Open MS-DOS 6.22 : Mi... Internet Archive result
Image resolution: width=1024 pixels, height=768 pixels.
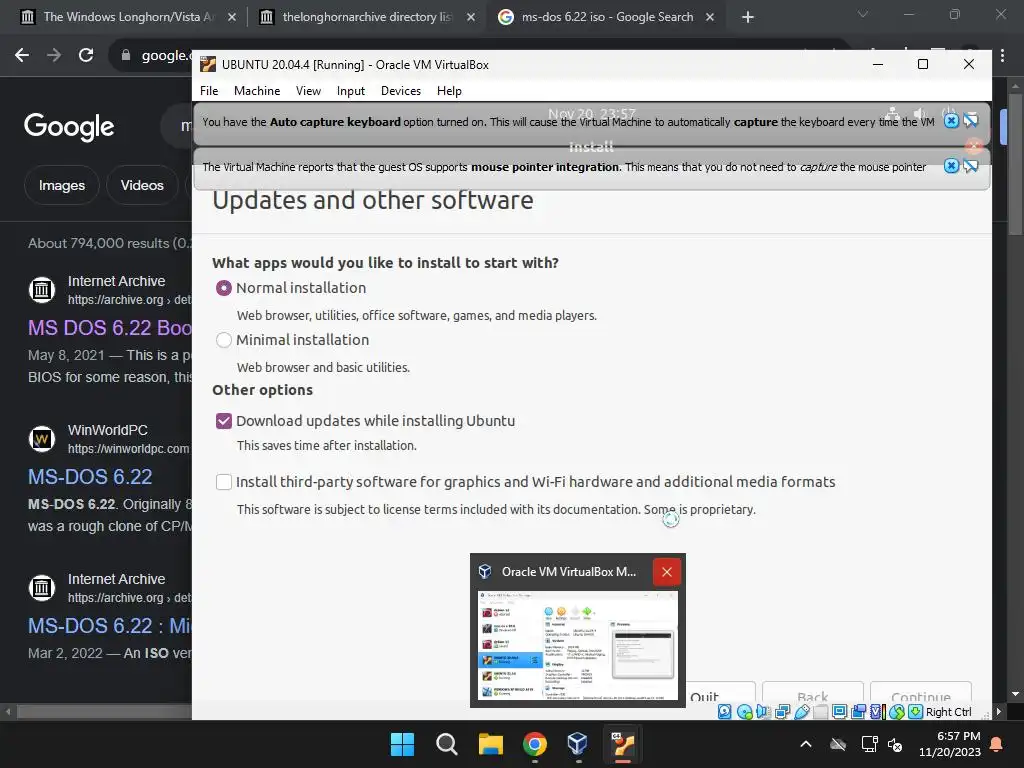tap(110, 626)
